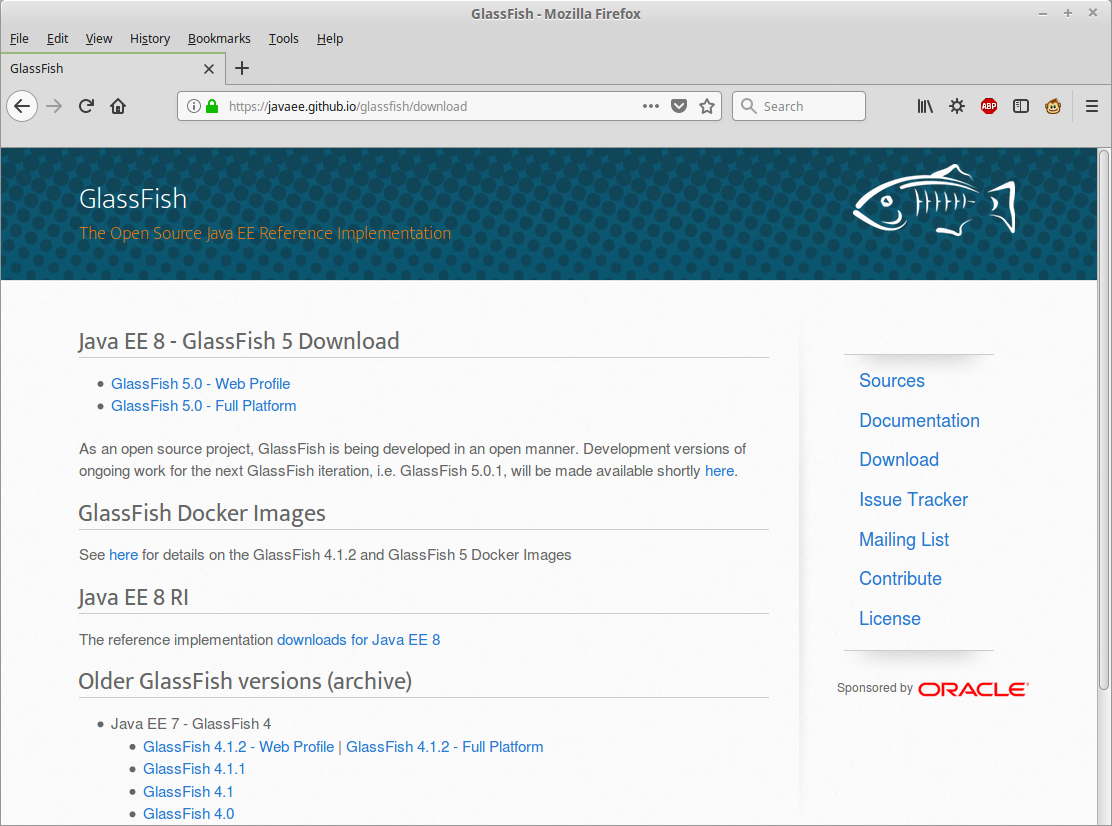Open a new tab with plus button
This screenshot has height=826, width=1112.
point(242,68)
